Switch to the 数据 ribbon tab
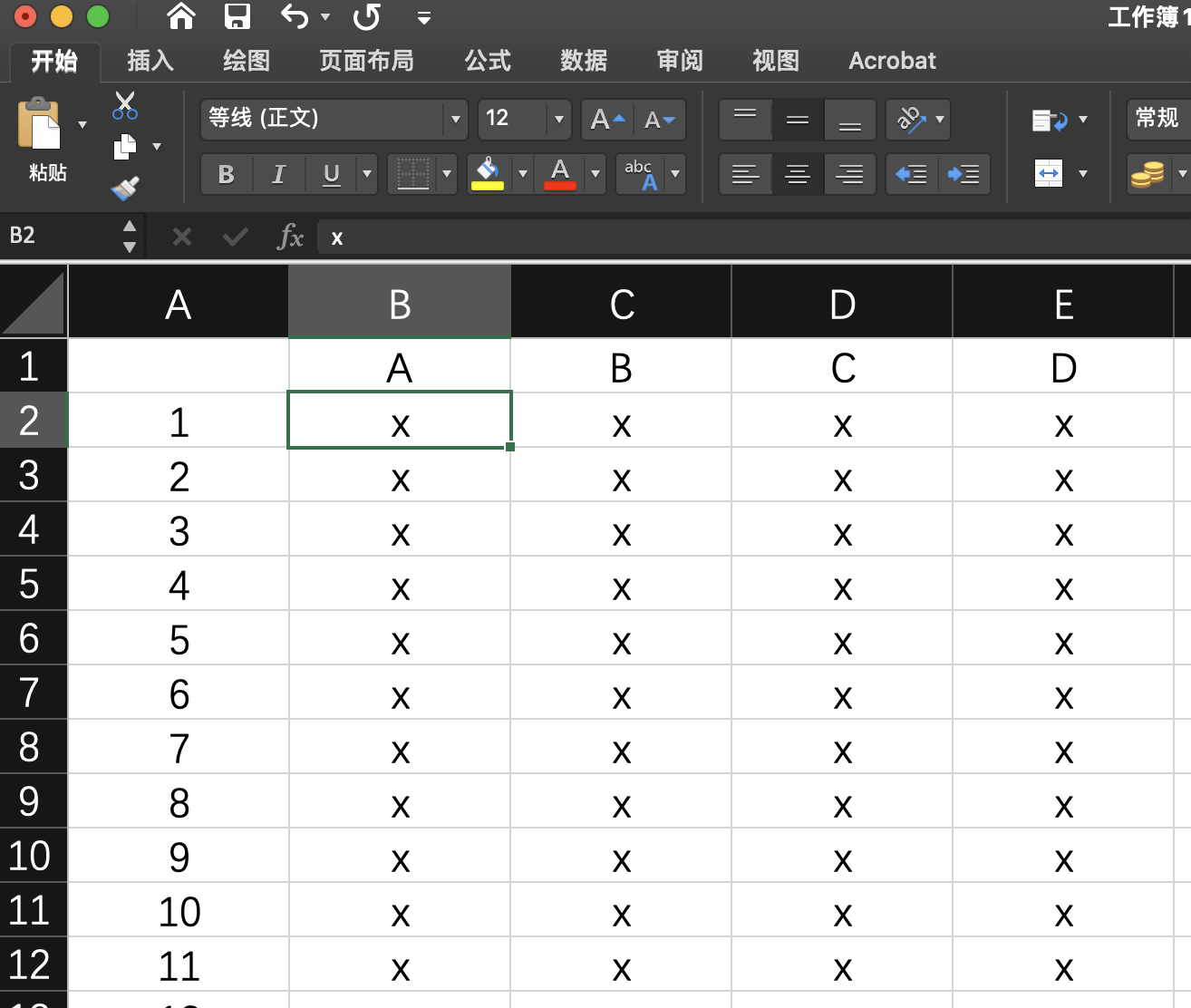The image size is (1191, 1008). point(583,61)
